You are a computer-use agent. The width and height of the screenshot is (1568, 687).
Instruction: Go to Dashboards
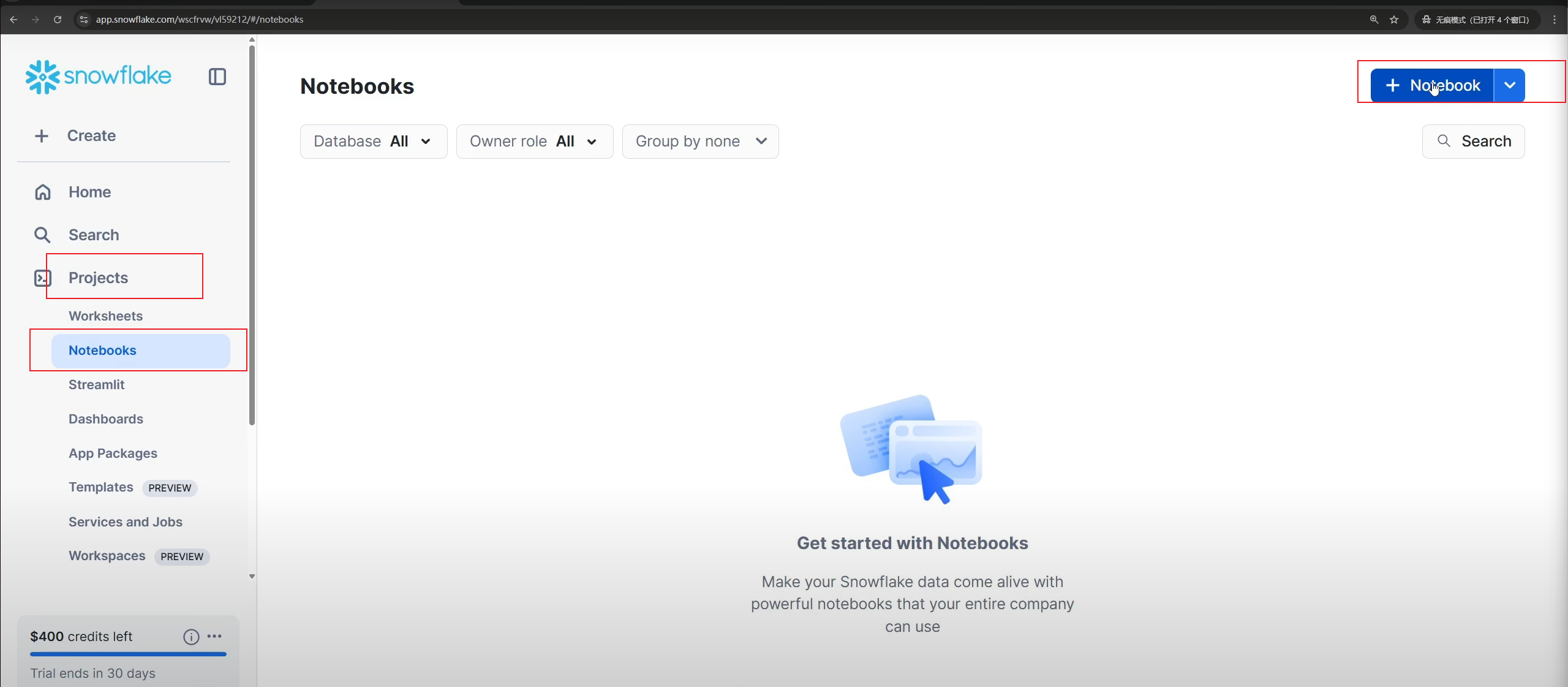coord(106,419)
